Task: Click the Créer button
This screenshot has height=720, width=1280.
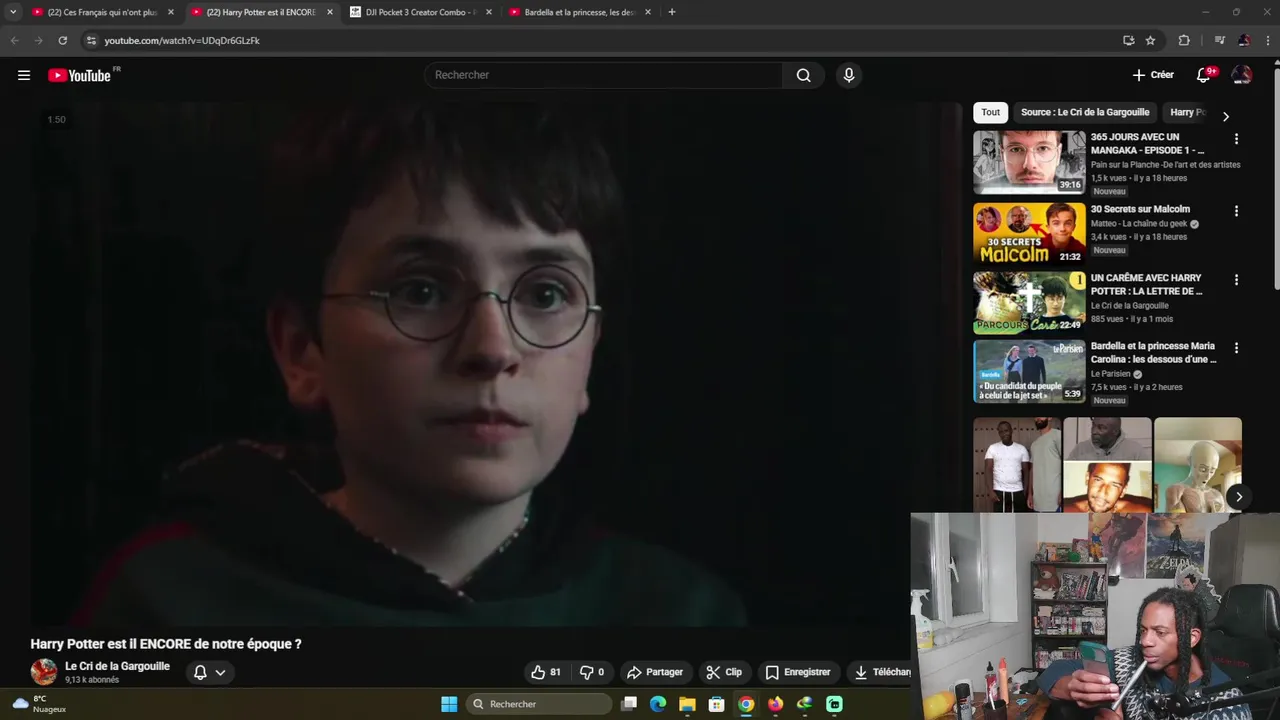Action: pyautogui.click(x=1153, y=75)
